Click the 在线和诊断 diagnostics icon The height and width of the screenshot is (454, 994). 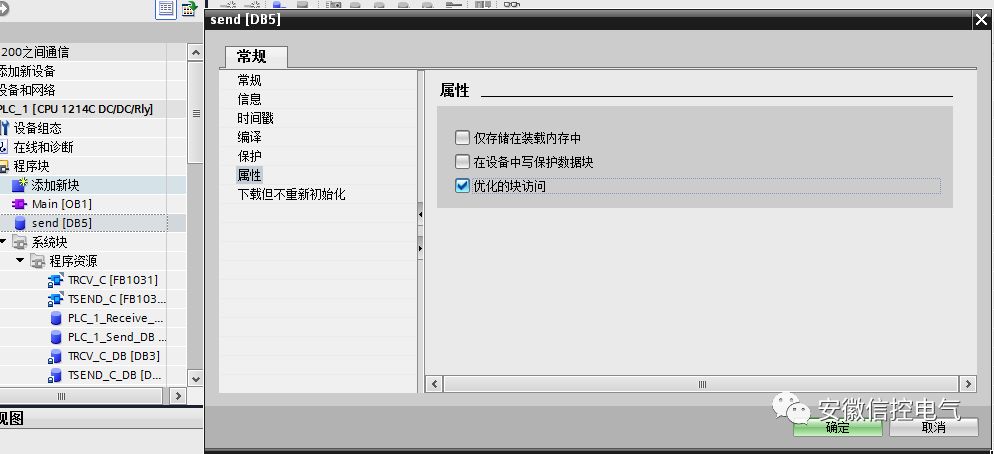point(3,147)
